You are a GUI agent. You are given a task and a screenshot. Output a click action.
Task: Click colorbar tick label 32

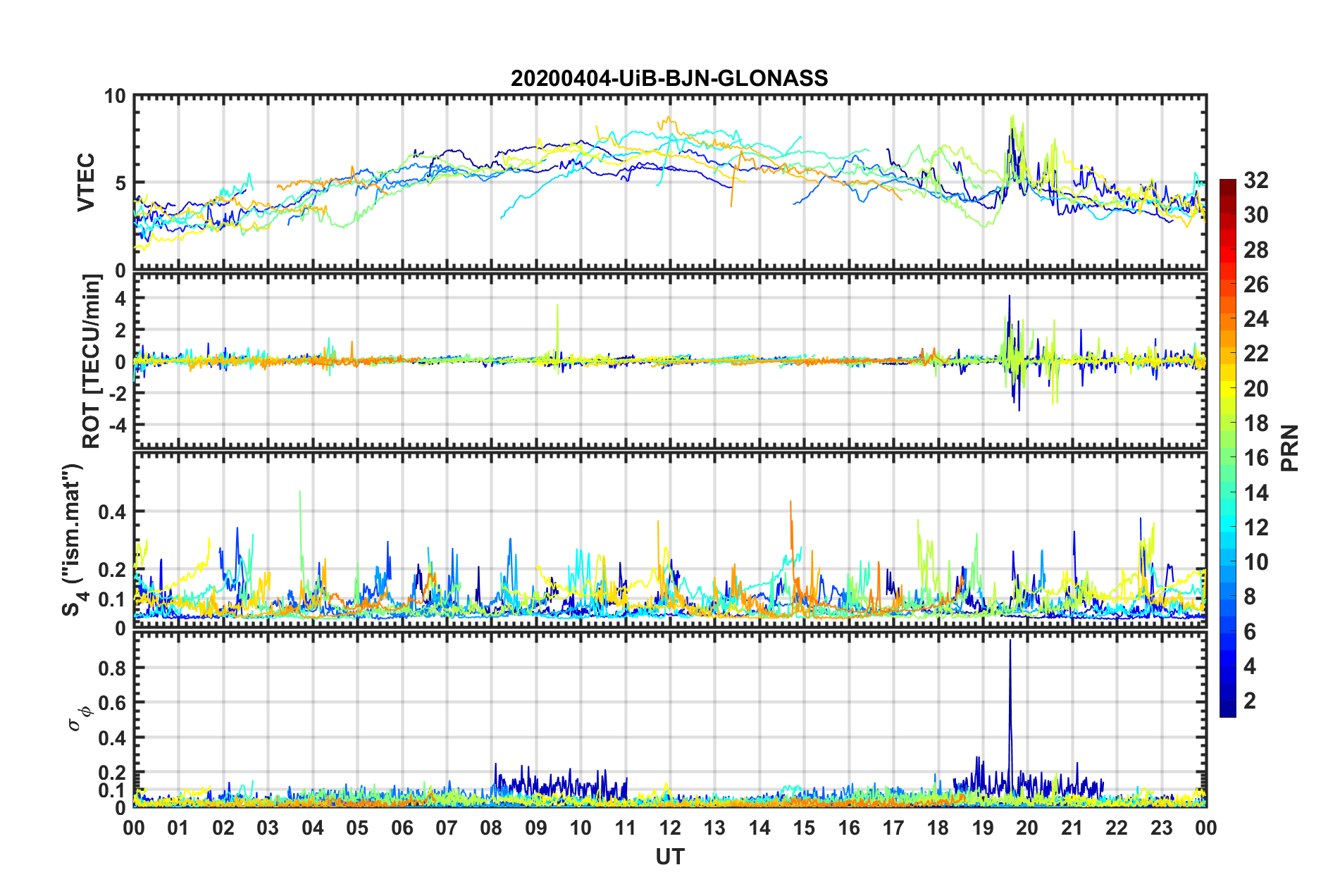1255,180
